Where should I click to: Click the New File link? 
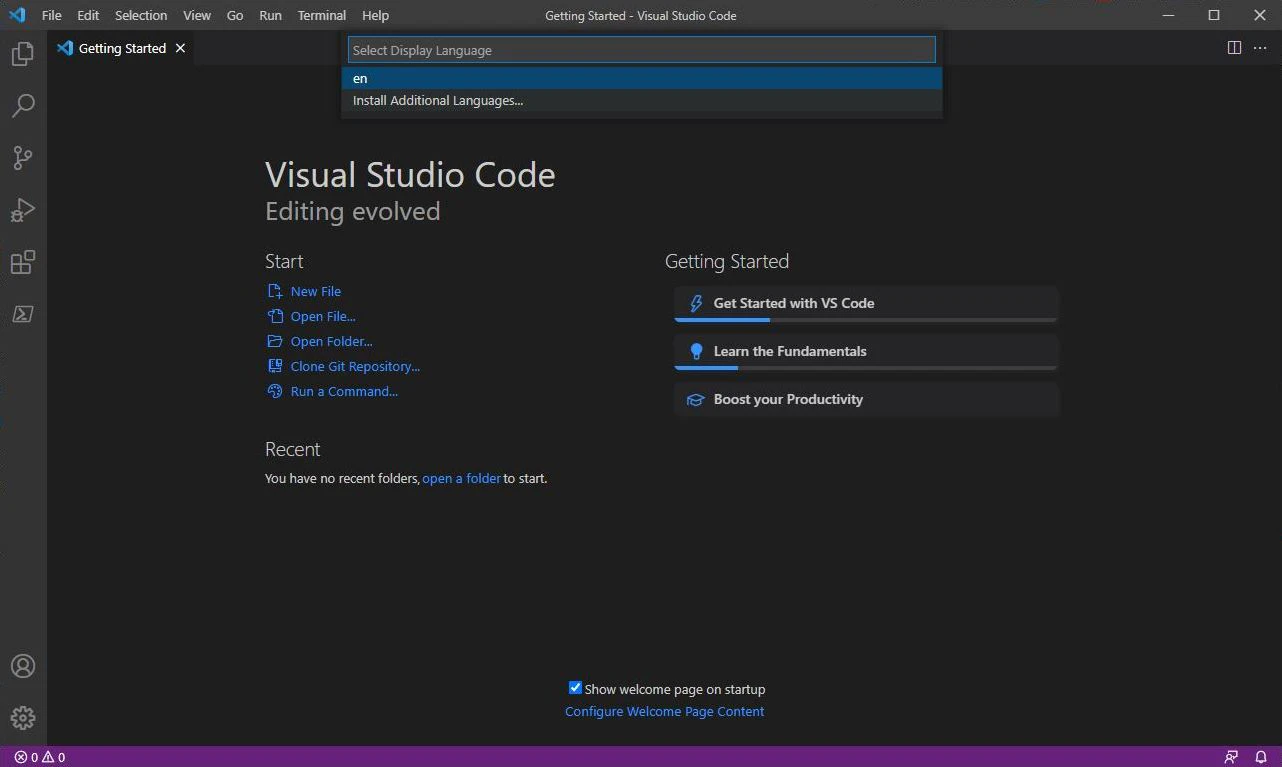(316, 291)
